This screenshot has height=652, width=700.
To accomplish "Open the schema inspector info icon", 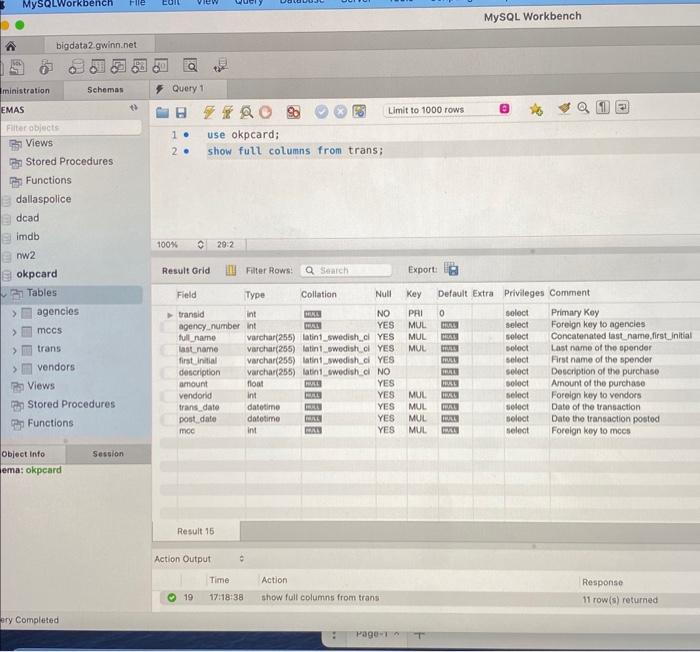I will pyautogui.click(x=46, y=67).
